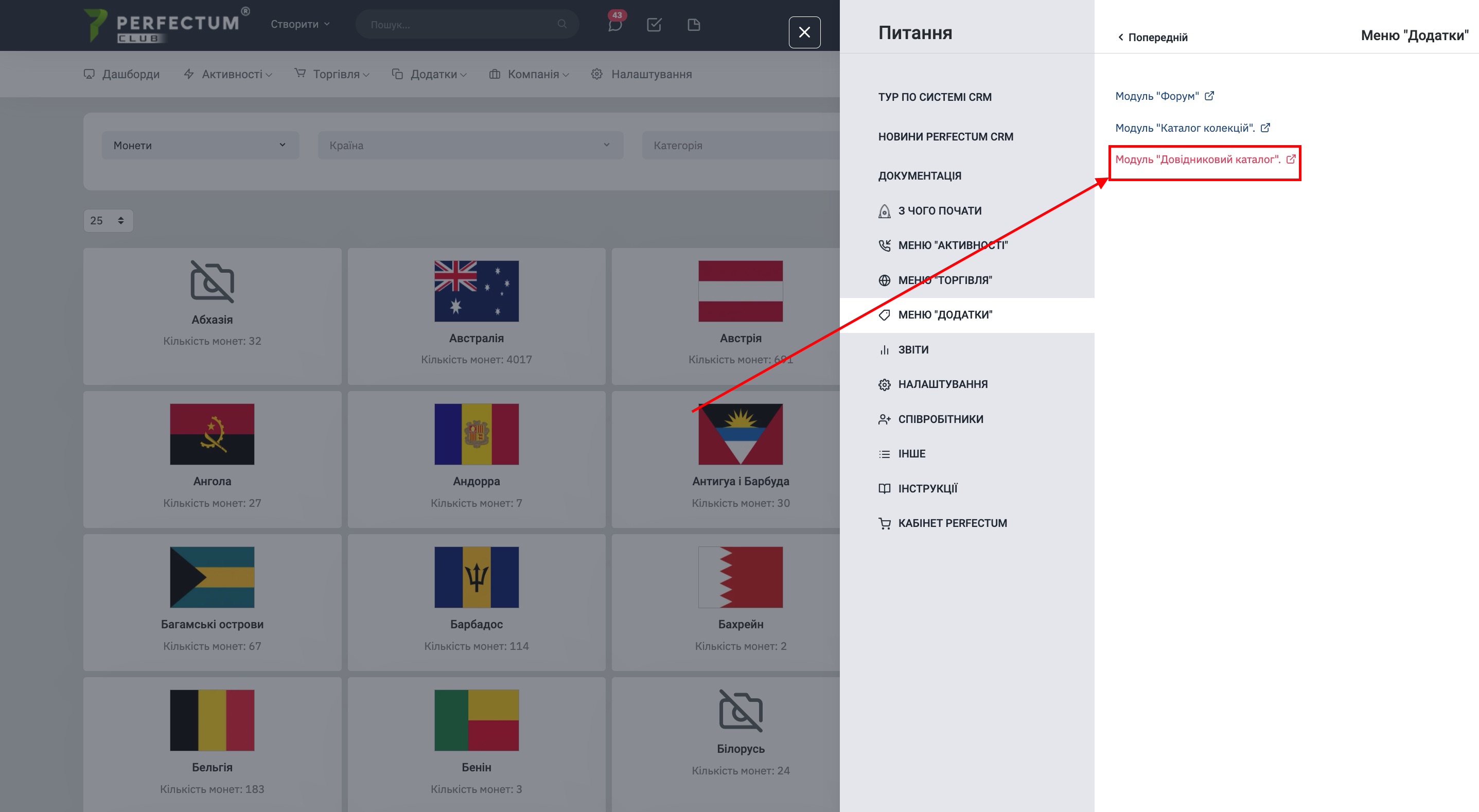
Task: Click the no-photo icon on Абхазія card
Action: (212, 281)
